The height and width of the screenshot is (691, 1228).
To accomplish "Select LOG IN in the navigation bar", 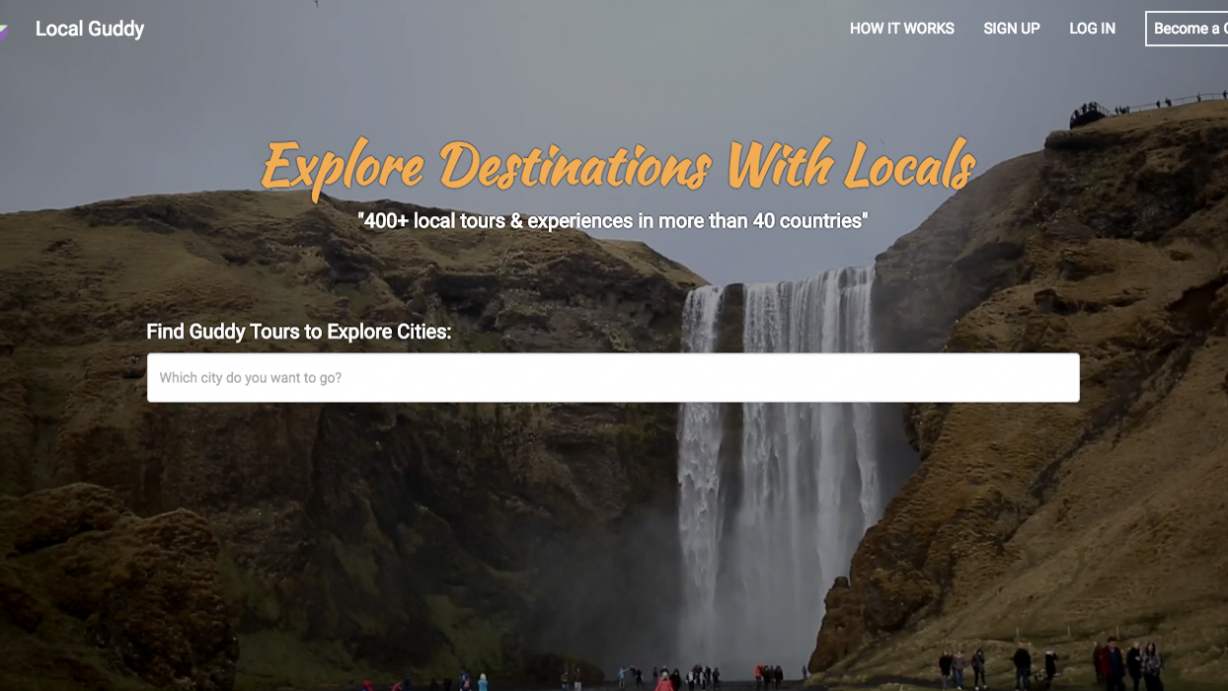I will [x=1092, y=29].
